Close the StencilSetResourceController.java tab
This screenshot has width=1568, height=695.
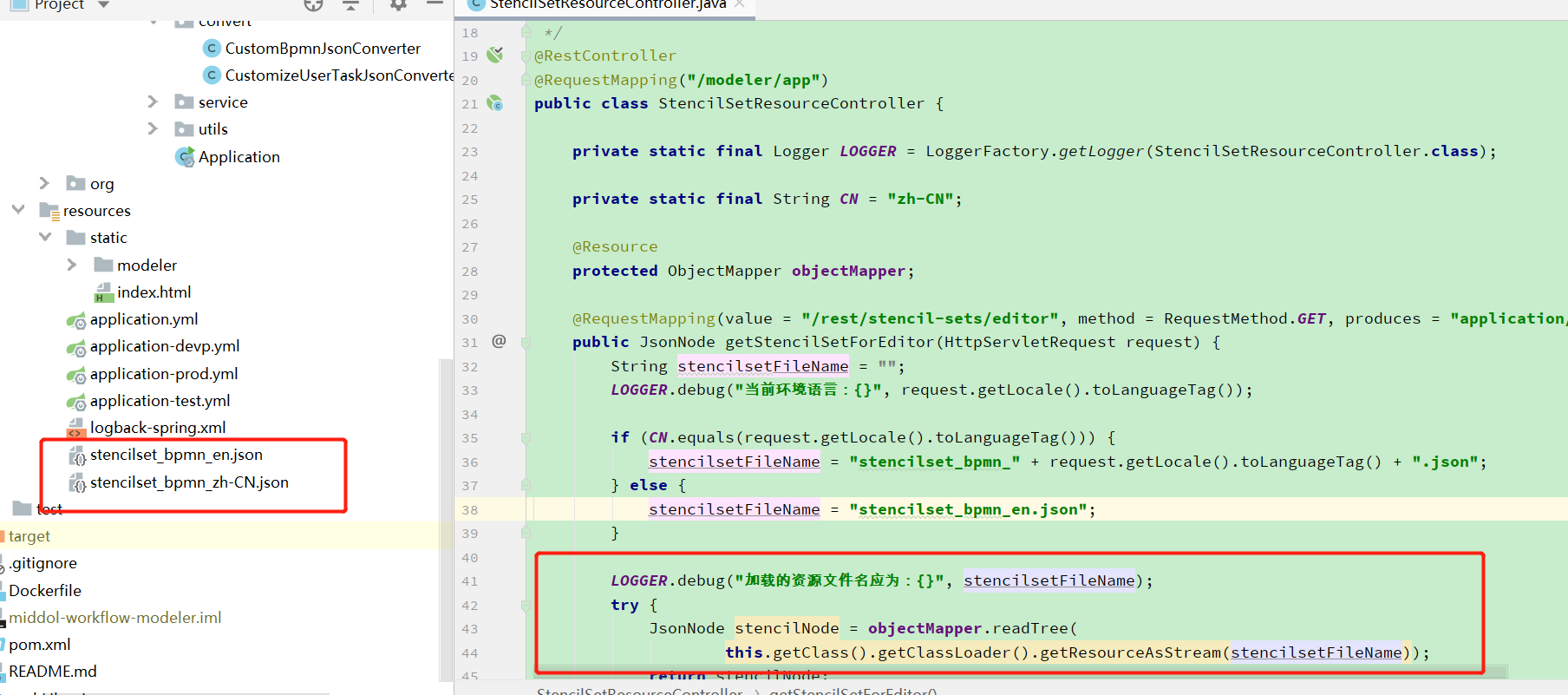[740, 4]
